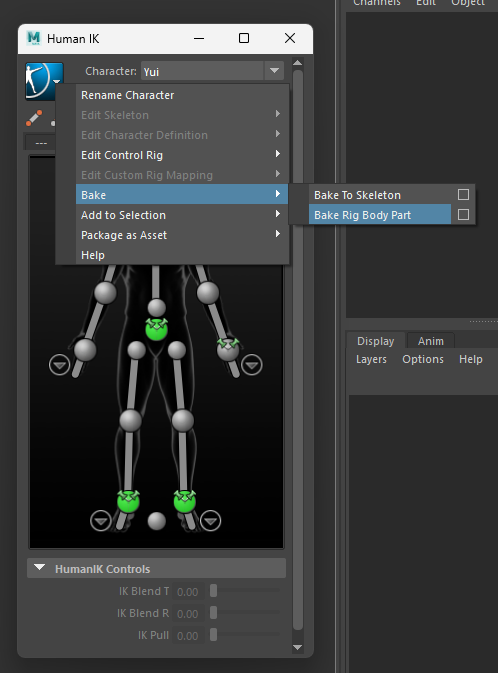The width and height of the screenshot is (498, 673).
Task: Open the Options menu in layer editor
Action: coord(423,359)
